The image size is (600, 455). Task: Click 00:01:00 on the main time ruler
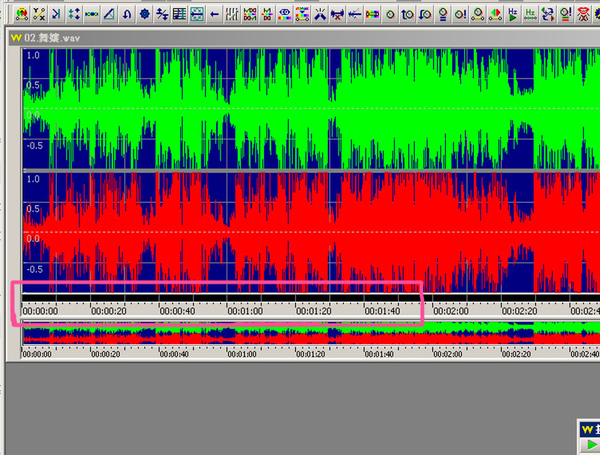[x=244, y=311]
